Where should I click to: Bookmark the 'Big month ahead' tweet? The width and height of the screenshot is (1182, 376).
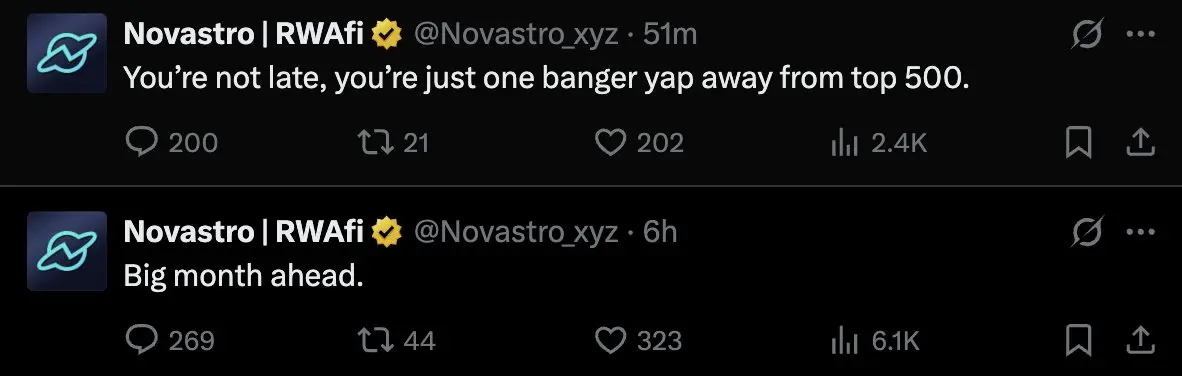pos(1079,341)
